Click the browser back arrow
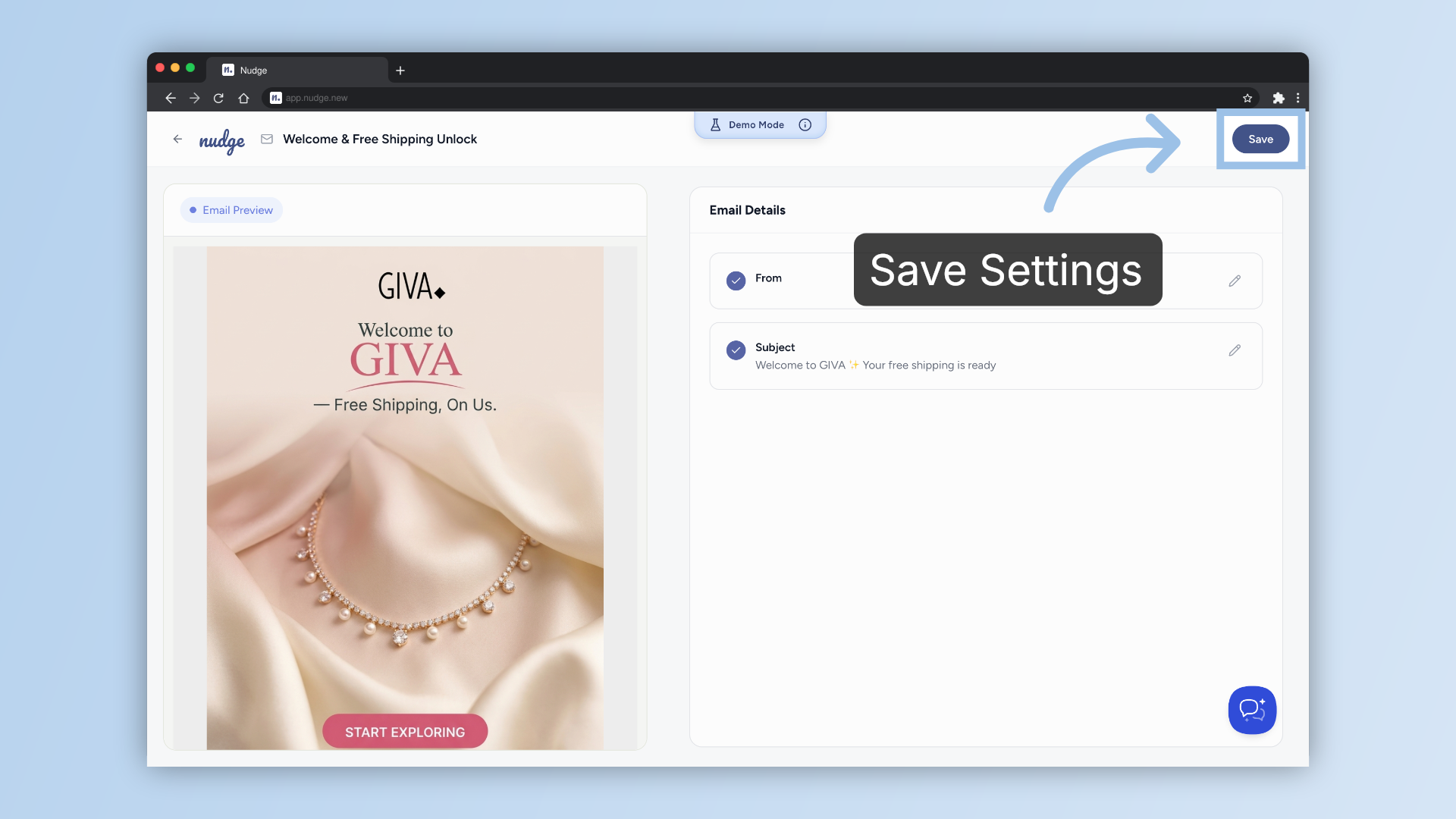Screen dimensions: 1456x819 click(x=171, y=98)
